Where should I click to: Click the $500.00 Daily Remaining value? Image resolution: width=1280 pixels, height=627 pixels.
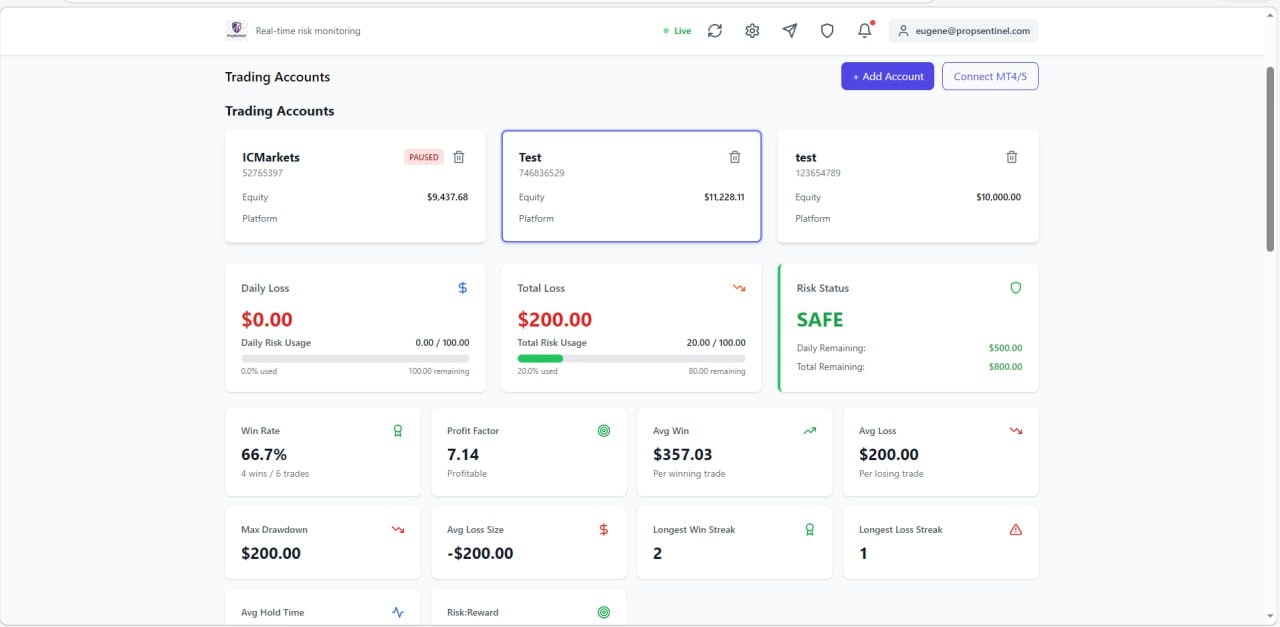pos(1005,348)
